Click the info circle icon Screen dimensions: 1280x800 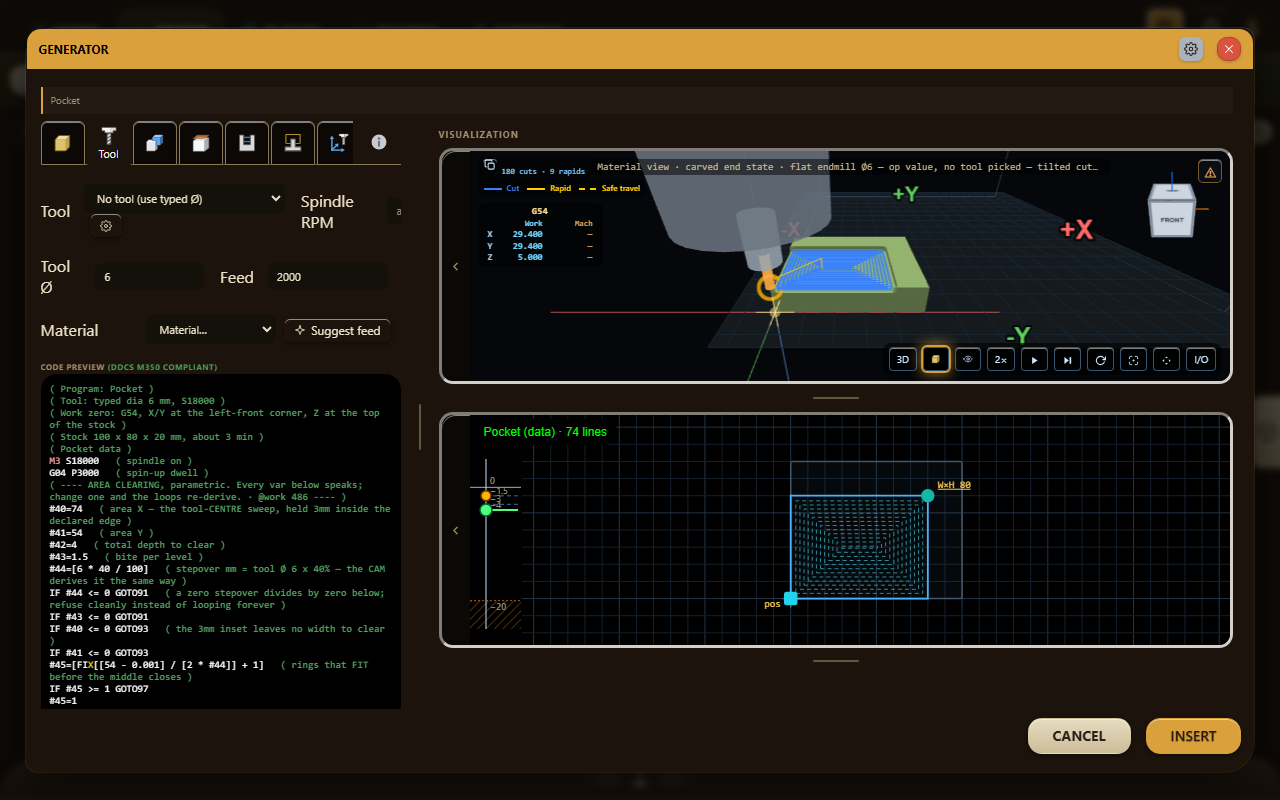(x=379, y=142)
